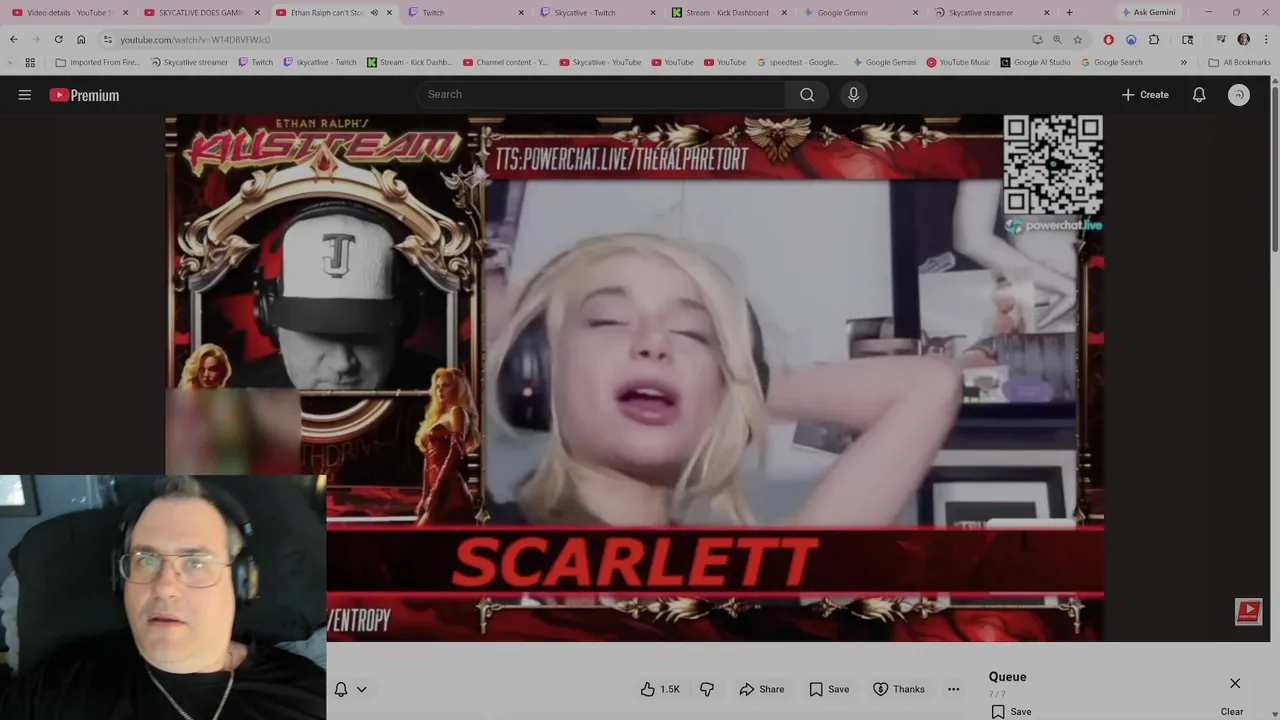This screenshot has height=720, width=1280.
Task: Open the YouTube Music bookmark
Action: point(958,62)
